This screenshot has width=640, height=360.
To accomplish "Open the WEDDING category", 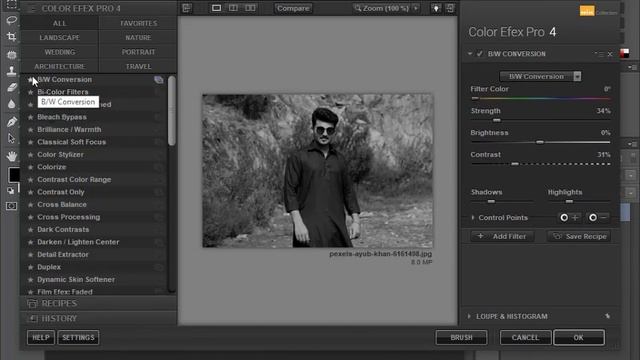I will [x=60, y=52].
